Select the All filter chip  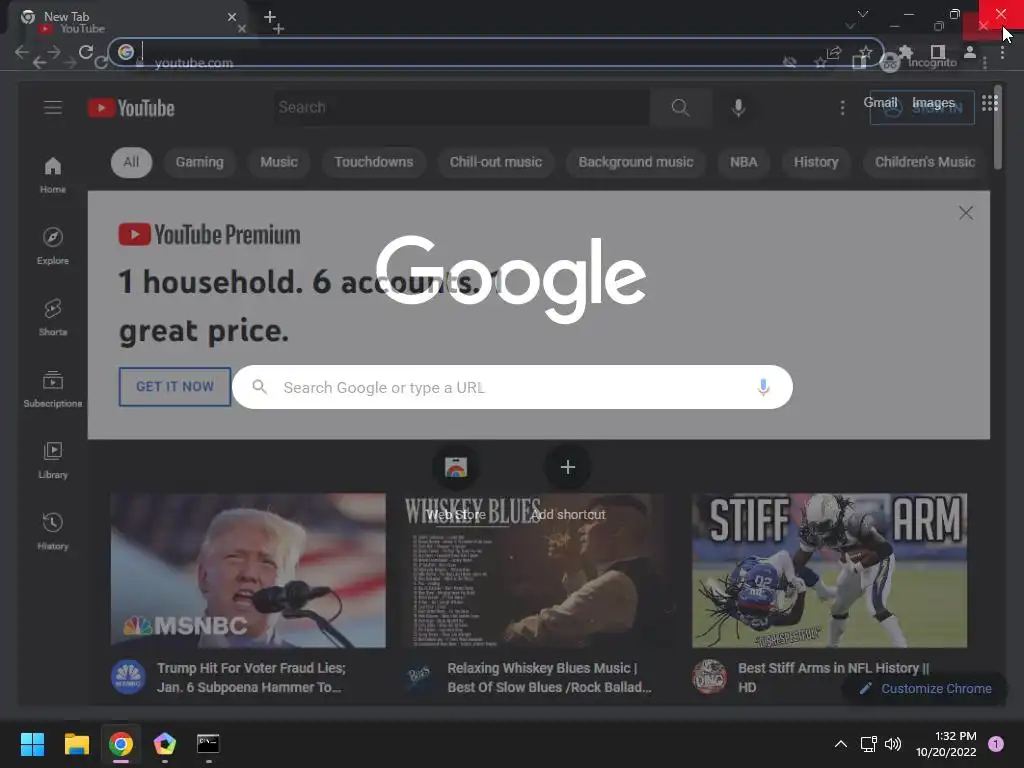coord(131,162)
